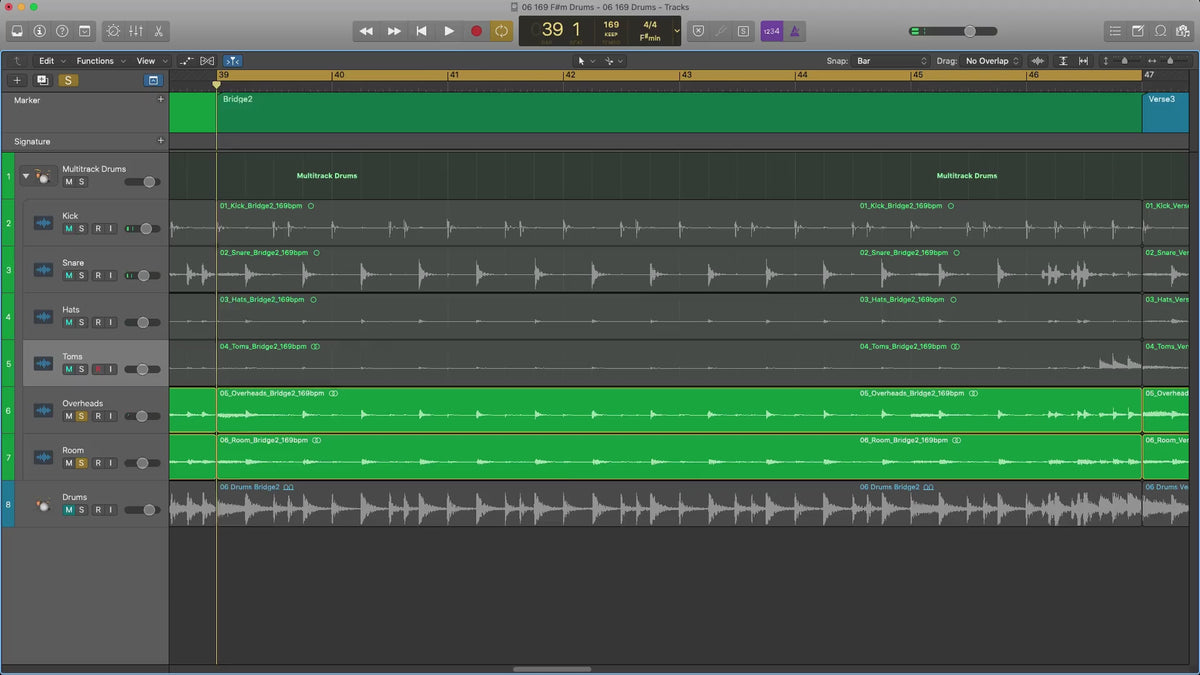The height and width of the screenshot is (675, 1200).
Task: Click the Add Track plus button
Action: point(16,80)
